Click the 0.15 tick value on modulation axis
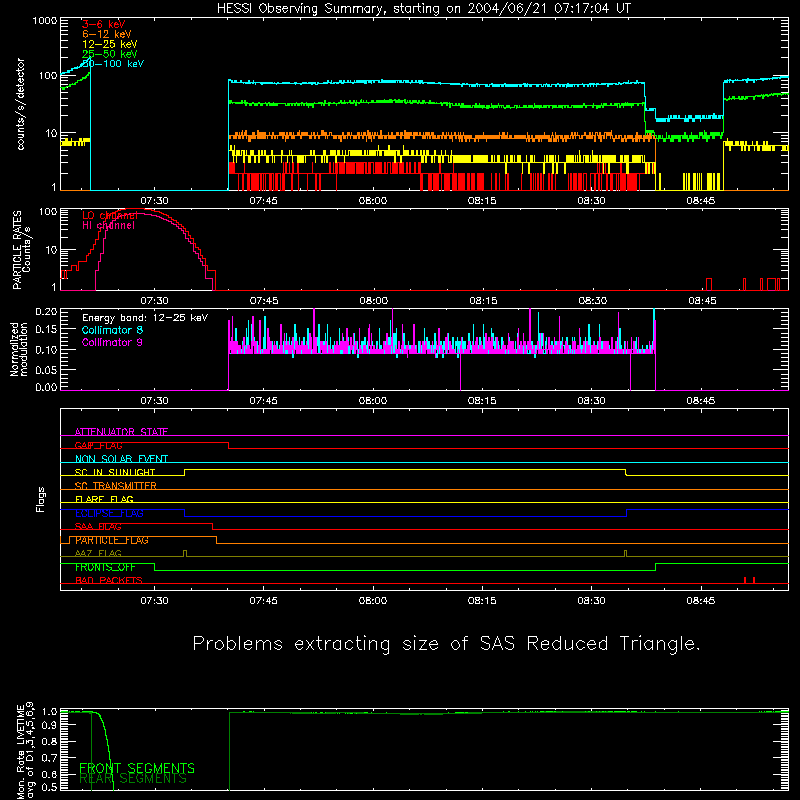The width and height of the screenshot is (800, 800). click(x=46, y=330)
